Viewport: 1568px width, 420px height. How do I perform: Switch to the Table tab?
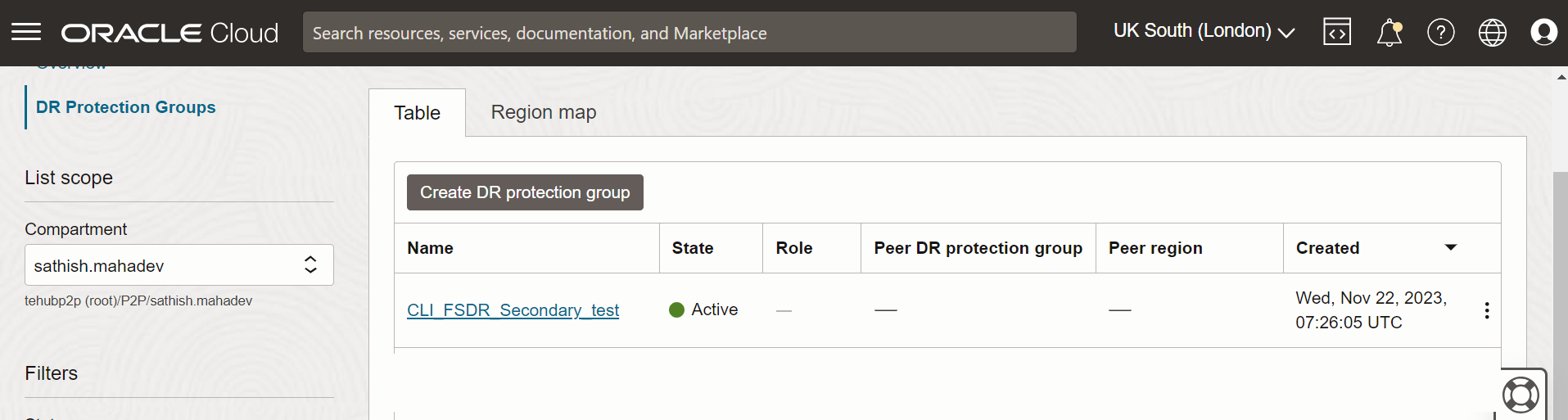pos(417,113)
